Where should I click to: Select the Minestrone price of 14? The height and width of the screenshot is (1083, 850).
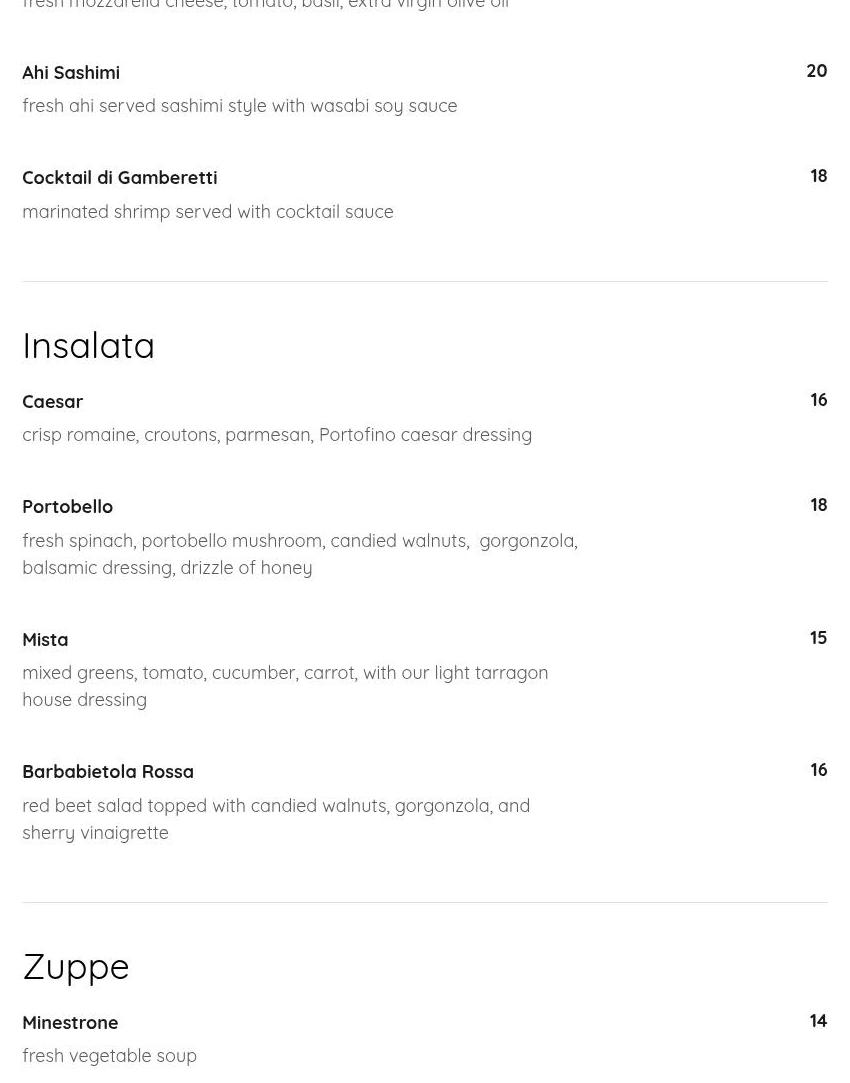[818, 1021]
